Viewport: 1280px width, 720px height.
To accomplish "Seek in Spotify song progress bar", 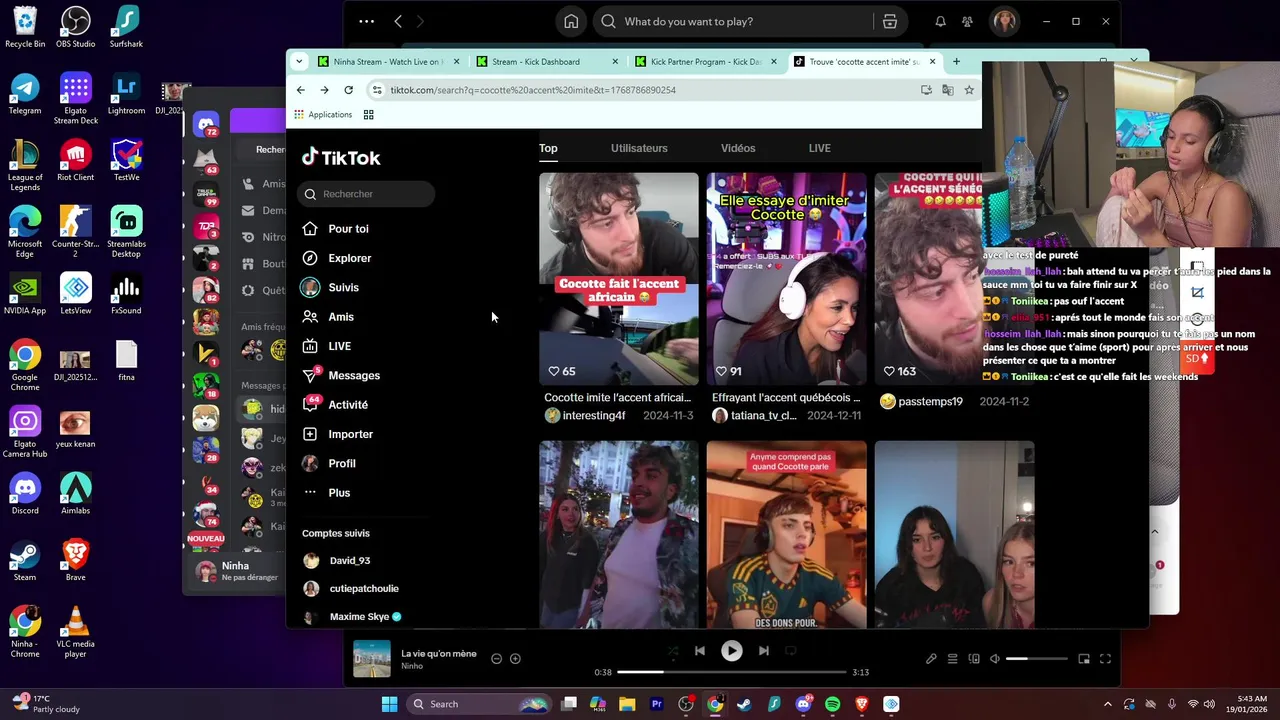I will pos(732,672).
